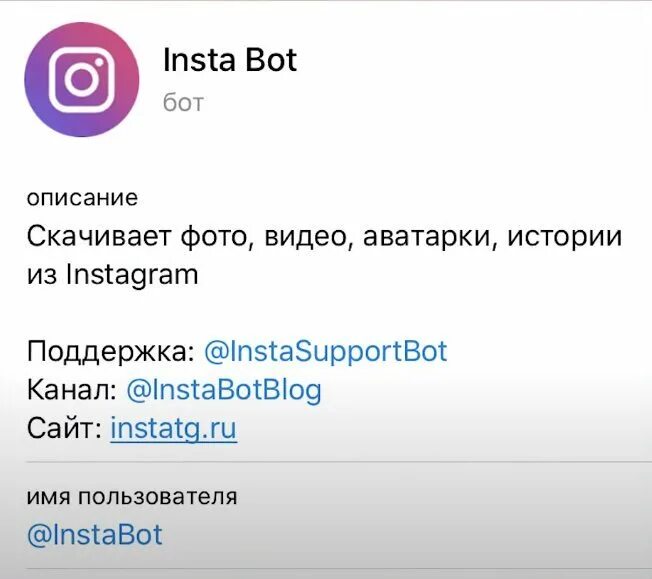Screen dimensions: 652x579
Task: Visit the instatg.ru website link
Action: (174, 429)
